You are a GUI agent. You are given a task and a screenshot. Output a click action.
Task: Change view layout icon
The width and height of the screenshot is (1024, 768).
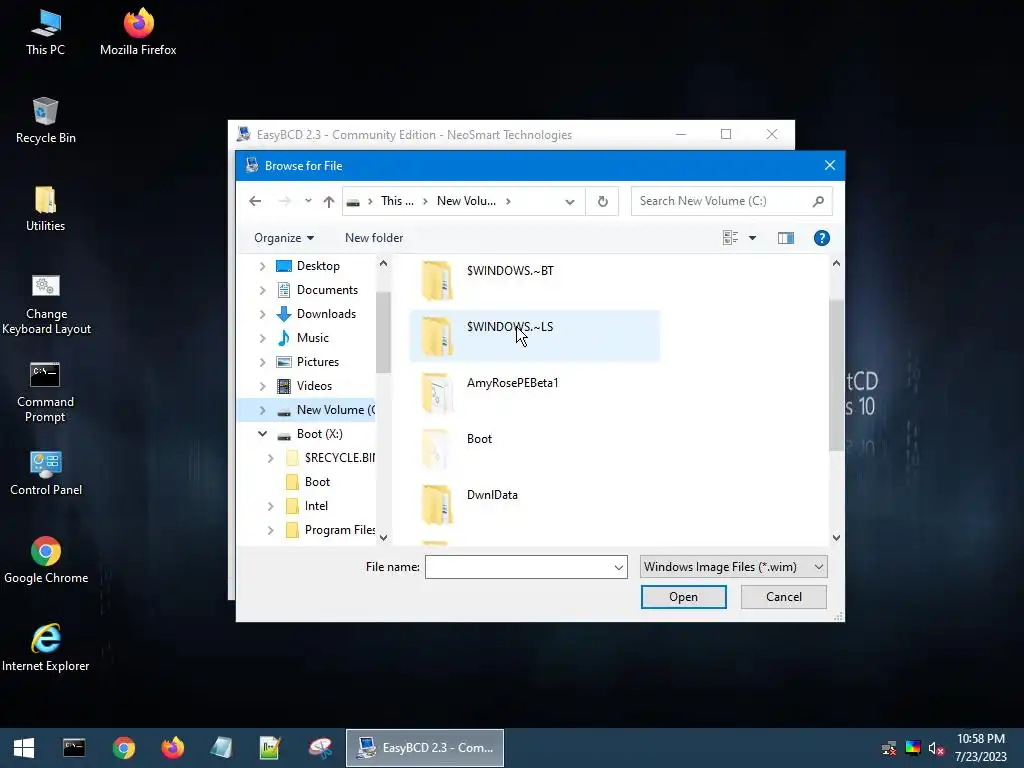click(x=730, y=238)
